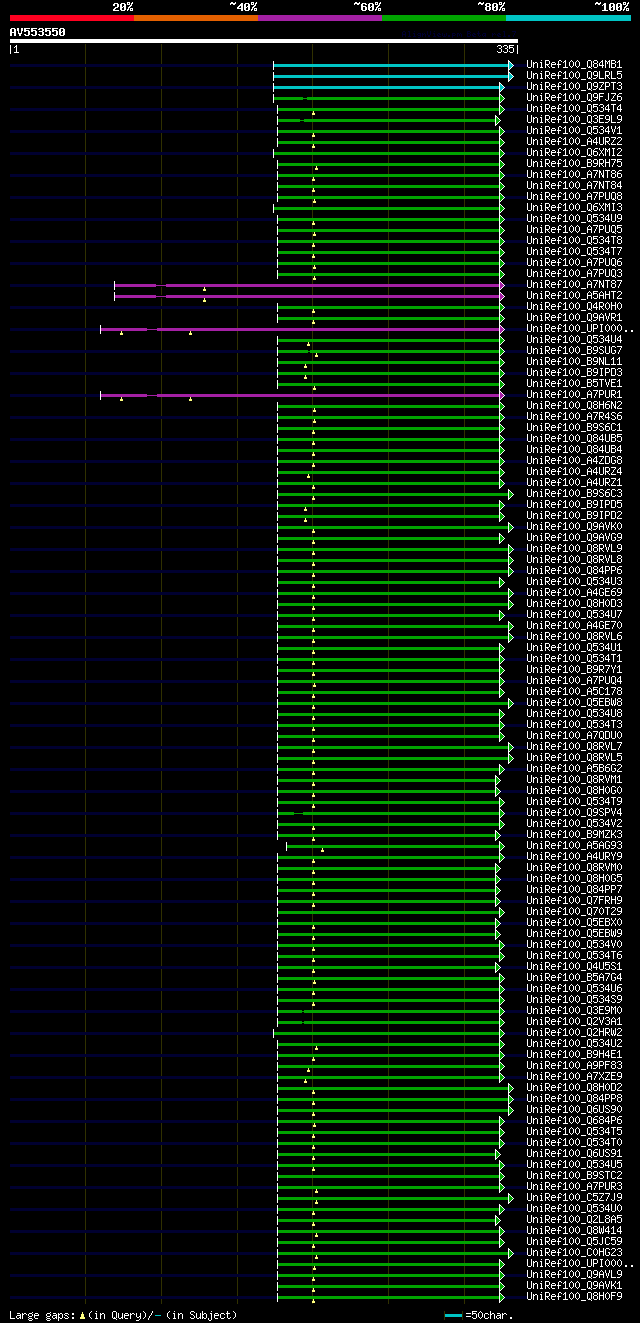
Task: Click the orange ~40% identity legend segment
Action: tap(195, 18)
